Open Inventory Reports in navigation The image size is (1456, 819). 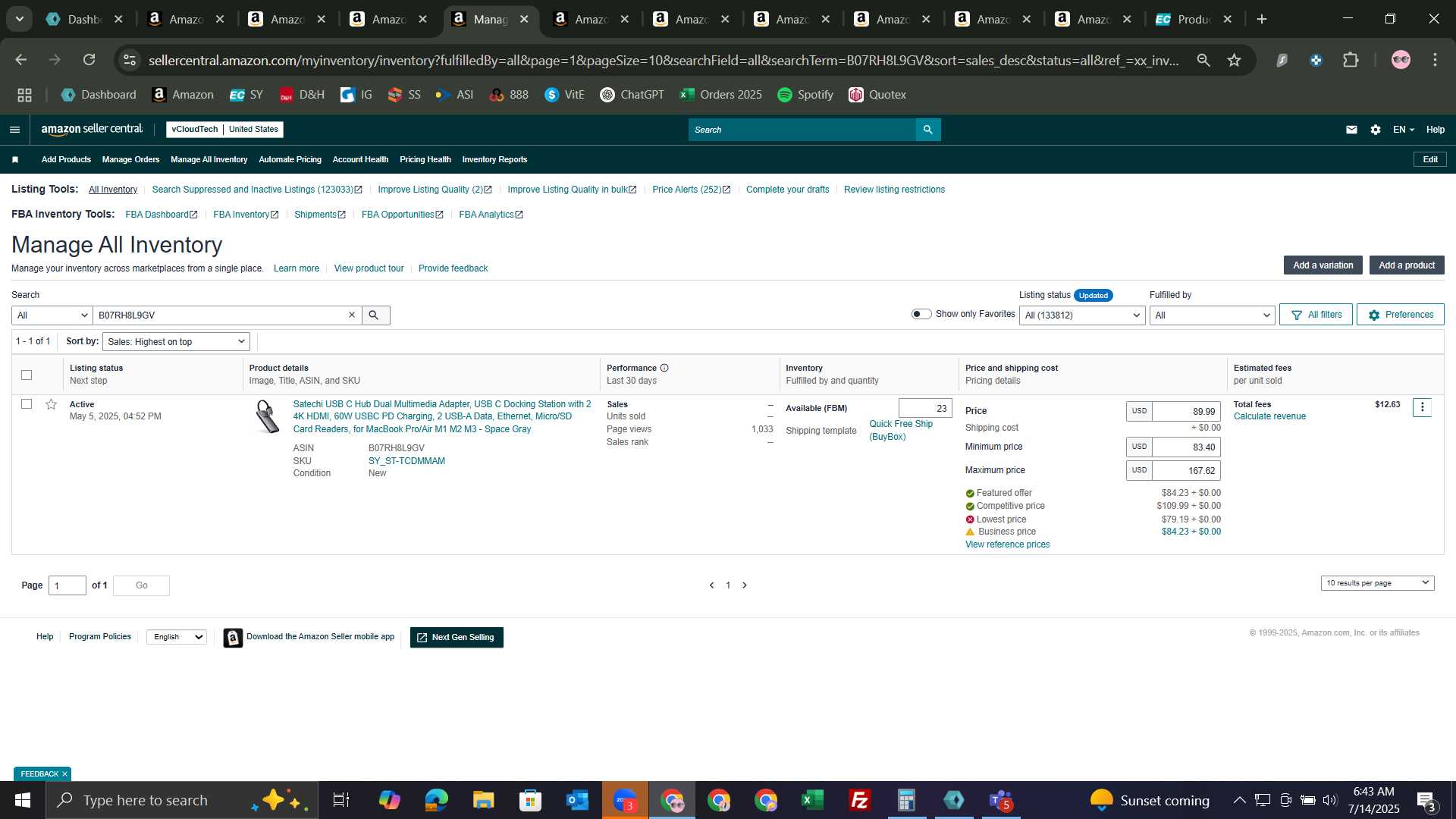point(494,160)
